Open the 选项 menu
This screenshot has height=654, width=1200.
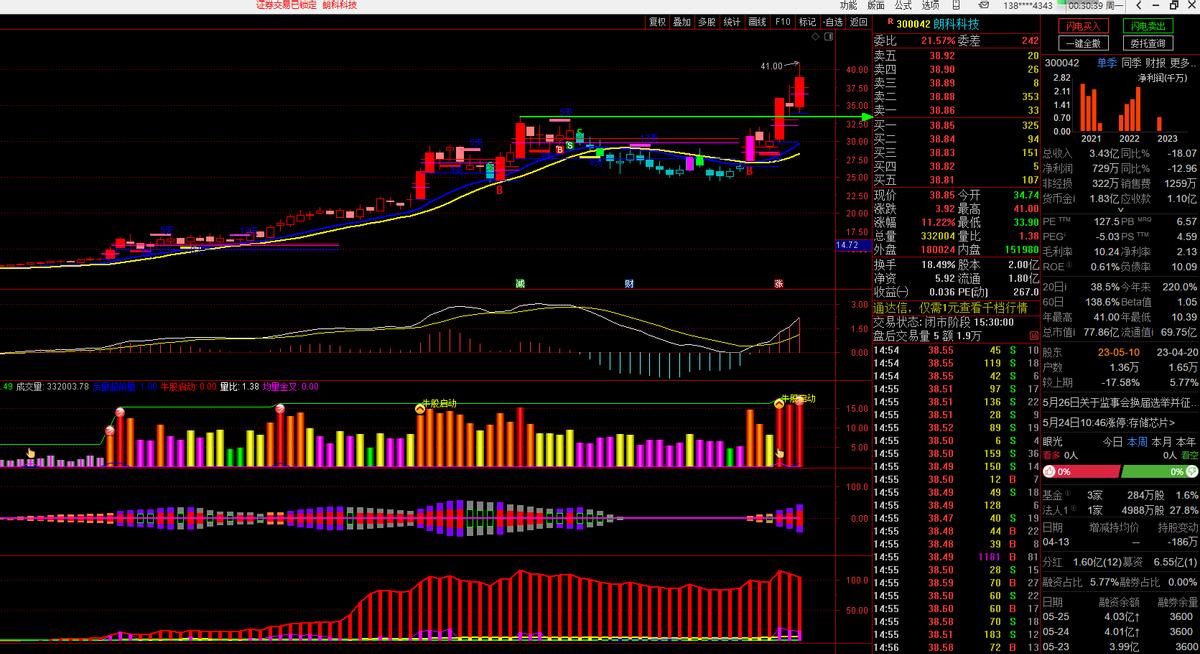coord(930,5)
